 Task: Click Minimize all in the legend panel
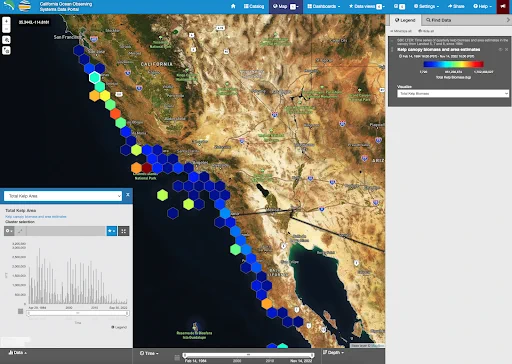point(401,31)
